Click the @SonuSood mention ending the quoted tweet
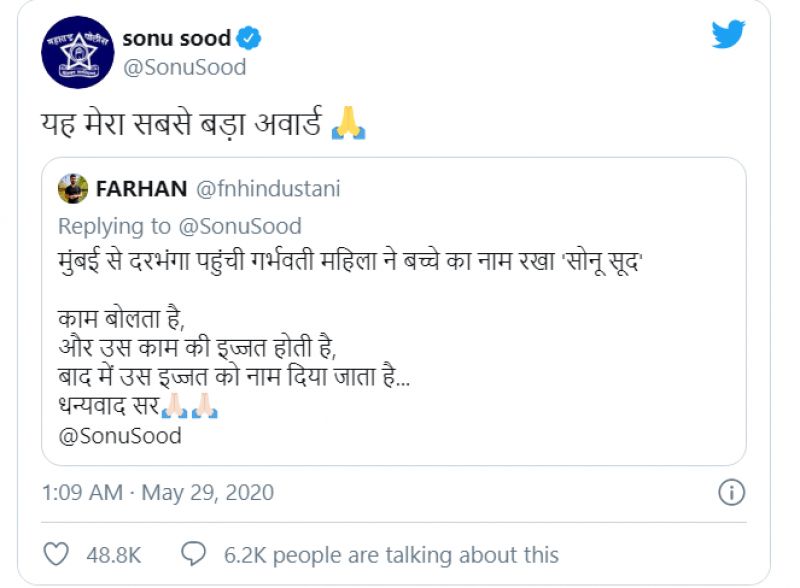The width and height of the screenshot is (800, 588). (120, 436)
